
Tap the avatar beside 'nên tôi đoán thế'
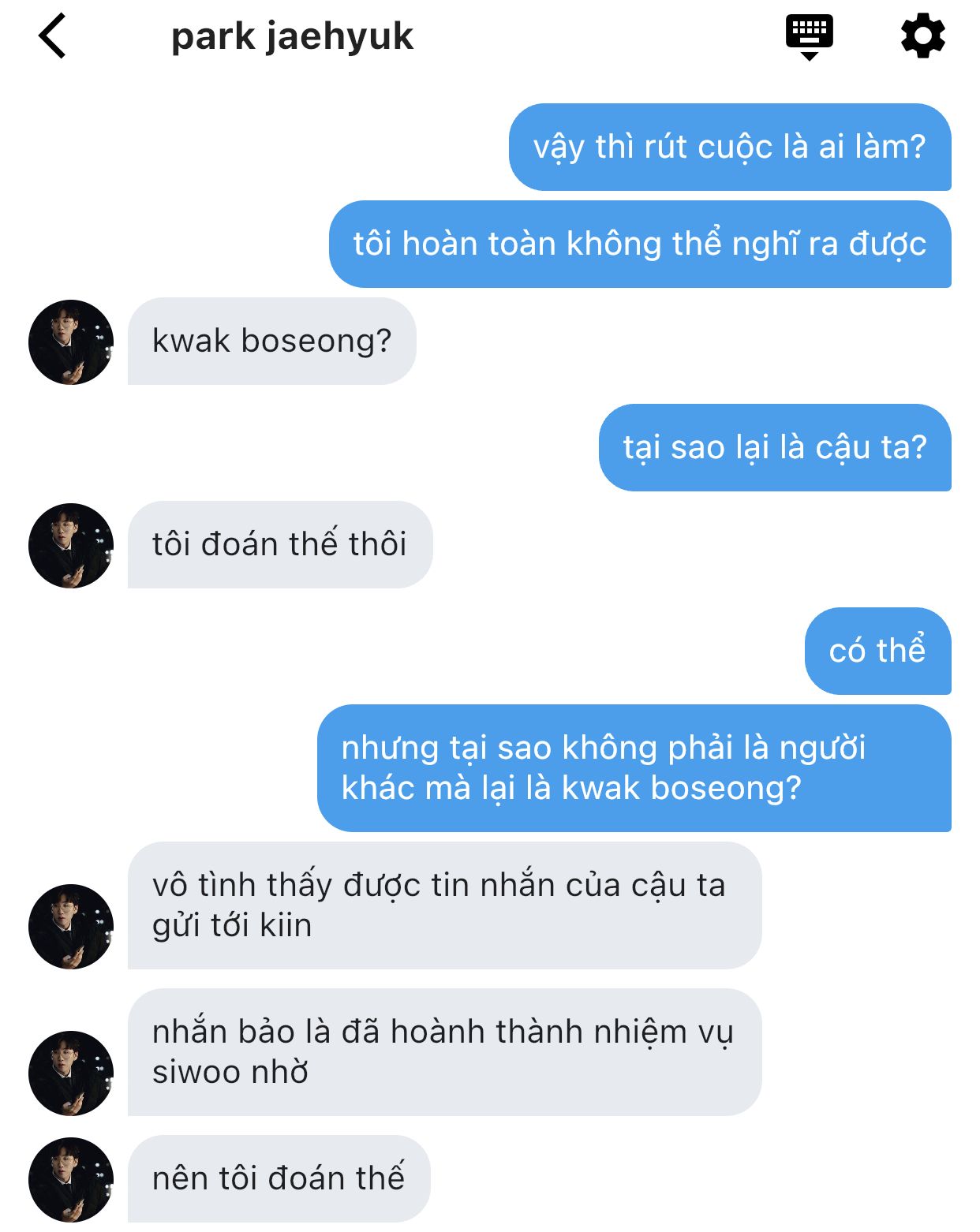(71, 1180)
